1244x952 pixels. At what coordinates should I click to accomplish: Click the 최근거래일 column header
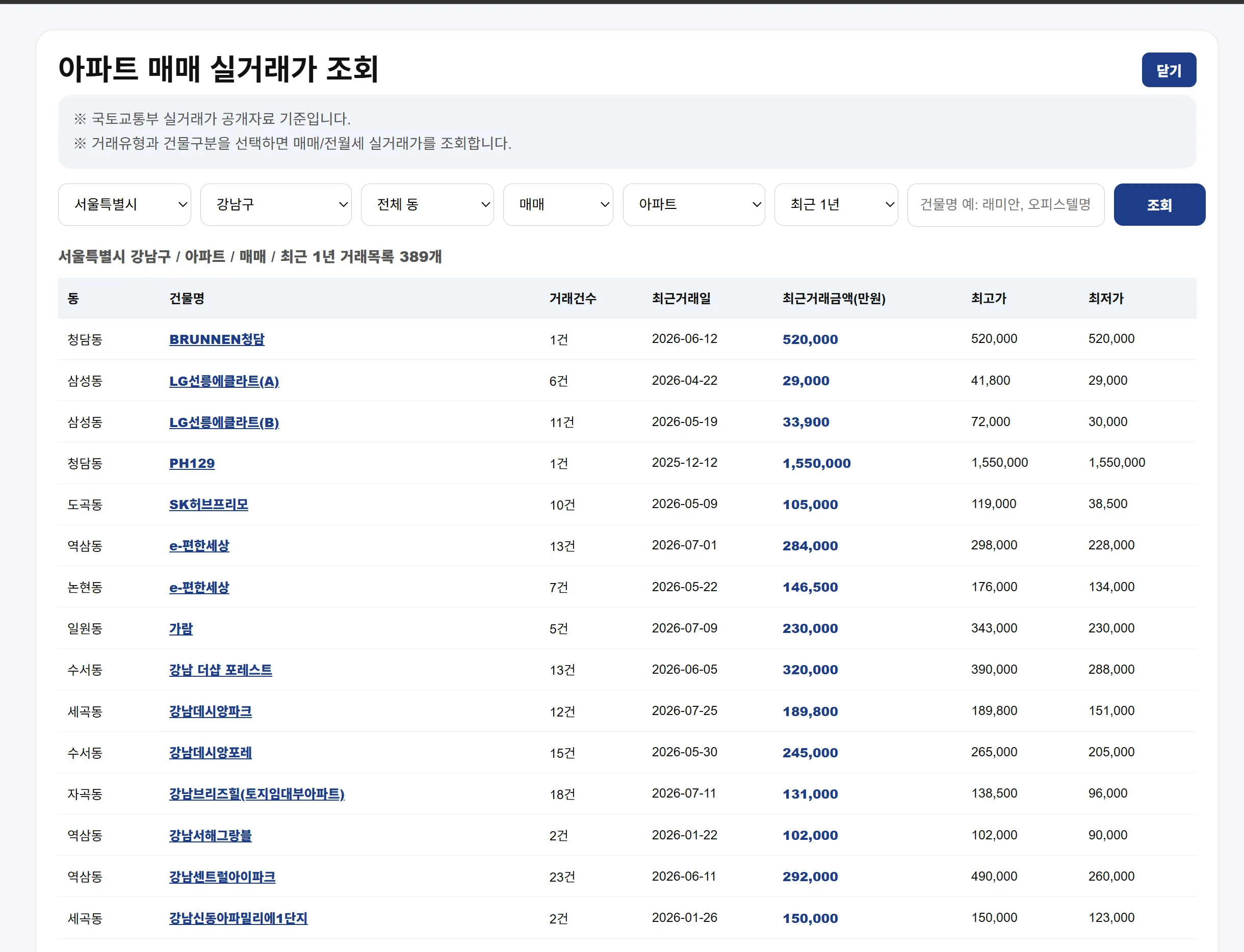coord(681,299)
